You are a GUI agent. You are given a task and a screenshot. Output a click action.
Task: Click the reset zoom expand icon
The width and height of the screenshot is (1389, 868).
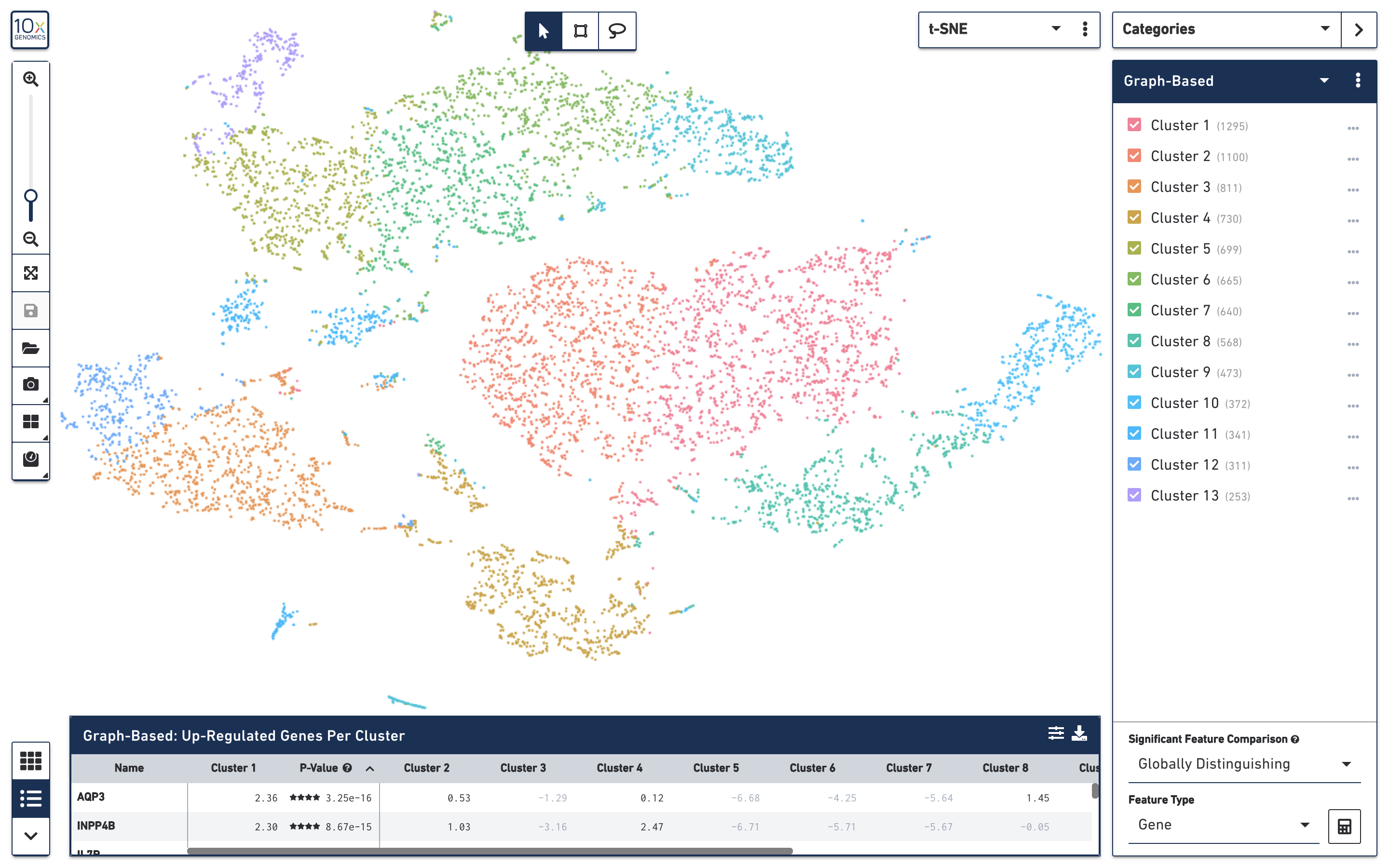point(30,272)
